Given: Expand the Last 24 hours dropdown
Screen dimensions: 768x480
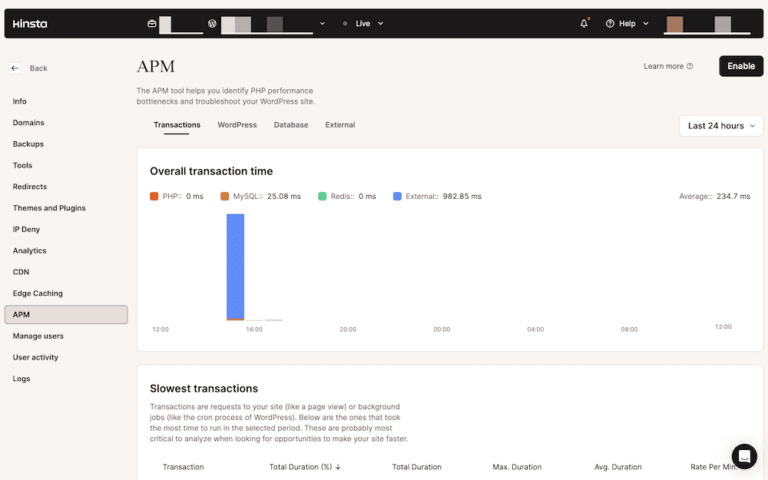Looking at the screenshot, I should pyautogui.click(x=720, y=126).
